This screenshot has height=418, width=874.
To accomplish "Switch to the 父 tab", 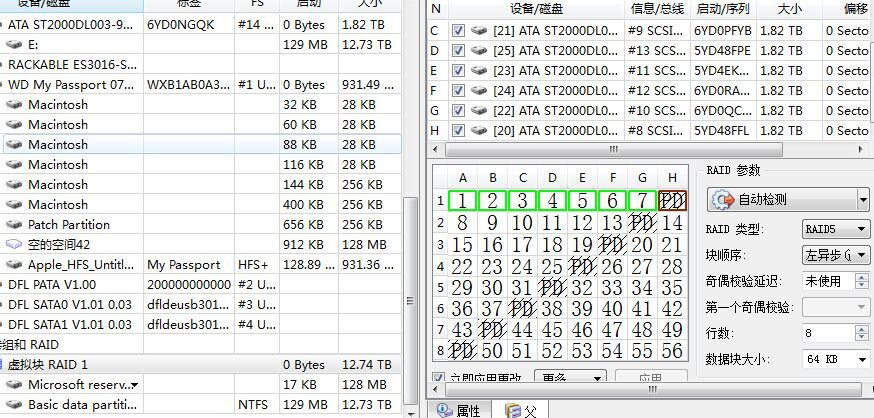I will click(521, 410).
